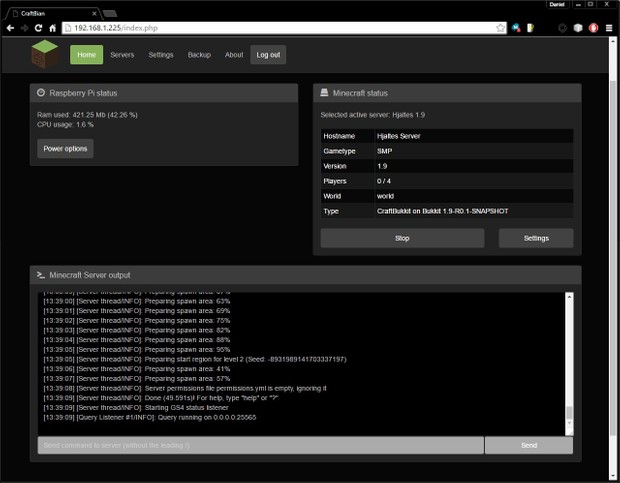620x483 pixels.
Task: Click Send to submit the server command
Action: (x=529, y=445)
